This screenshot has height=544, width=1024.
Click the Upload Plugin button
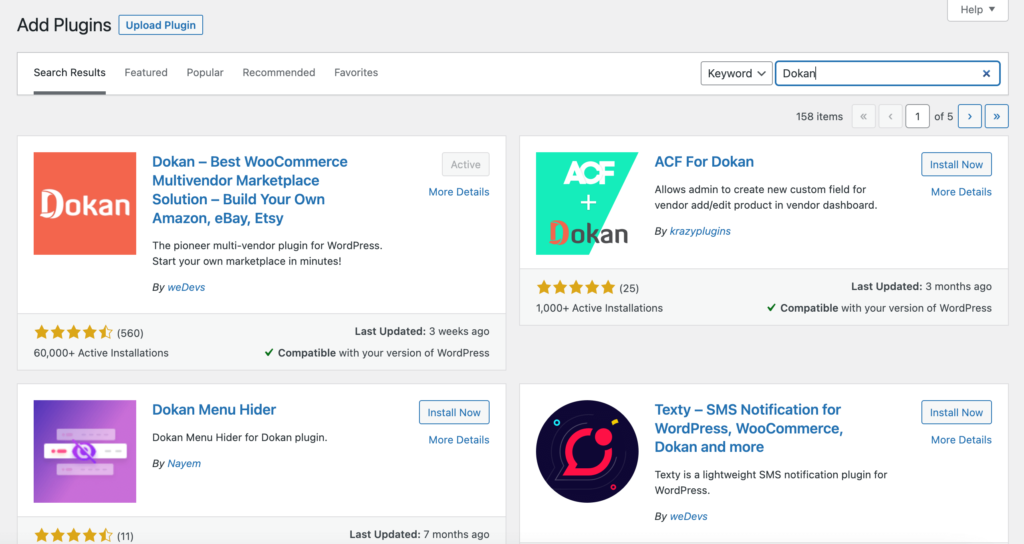pyautogui.click(x=160, y=25)
